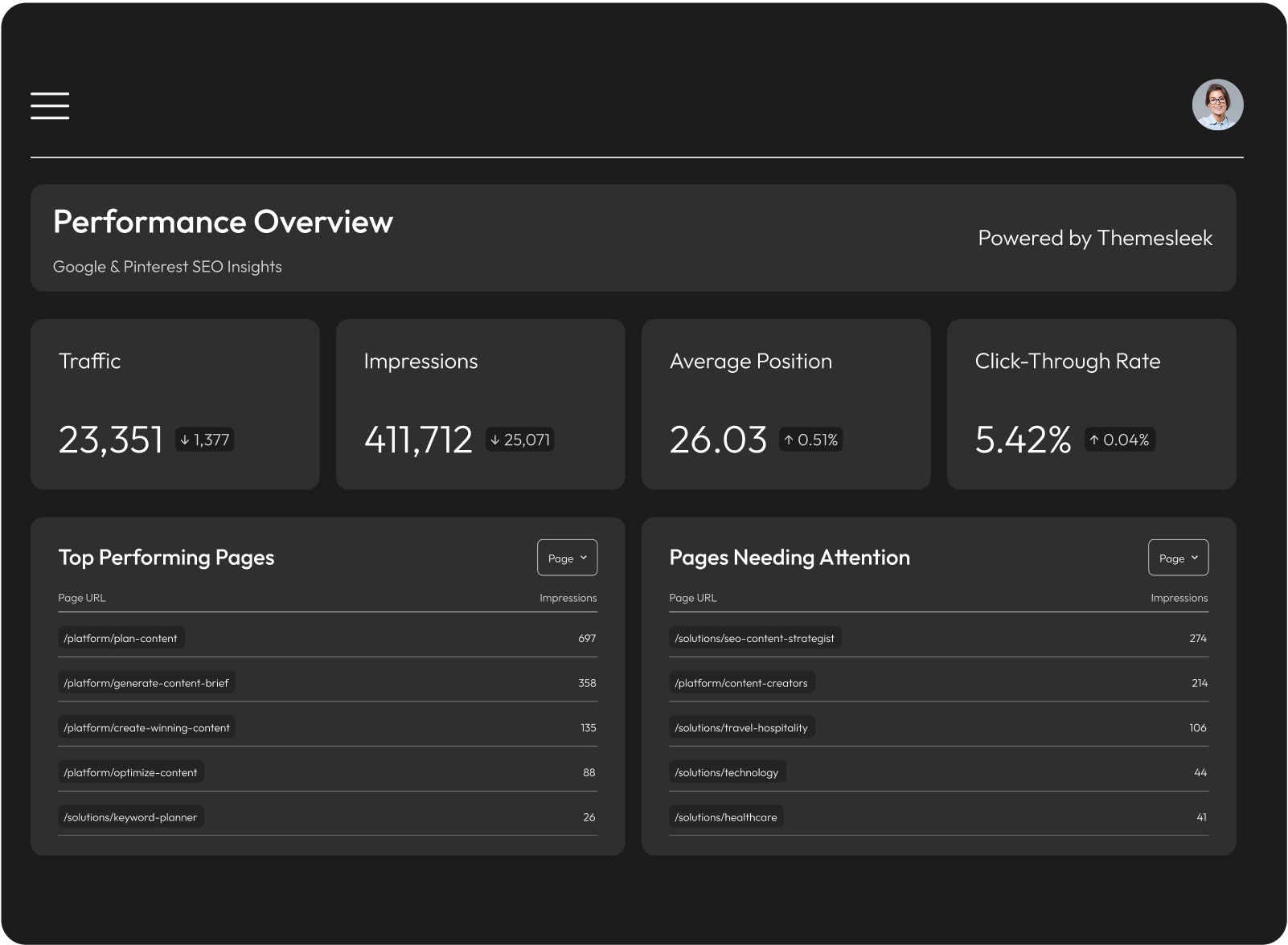The image size is (1288, 945).
Task: Click the Average Position value 26.03
Action: [718, 440]
